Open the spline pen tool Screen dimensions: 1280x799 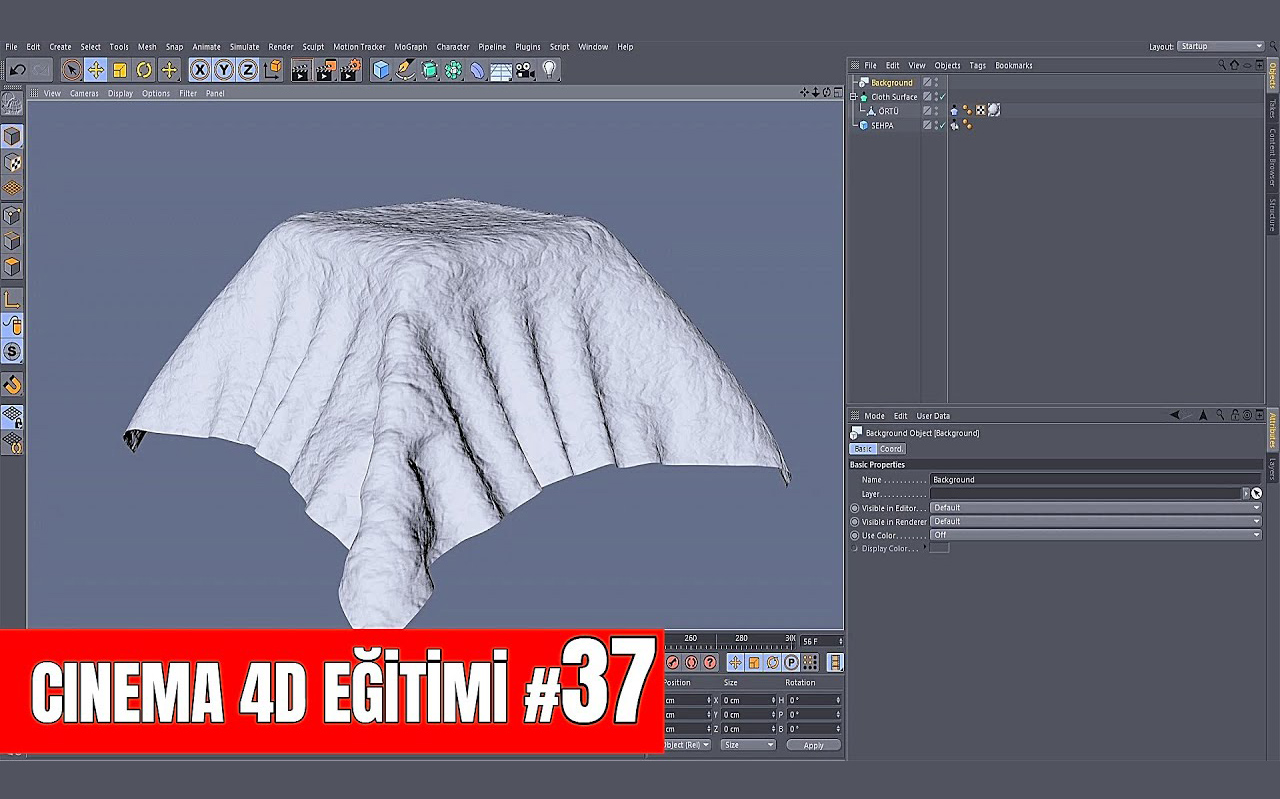pos(405,70)
